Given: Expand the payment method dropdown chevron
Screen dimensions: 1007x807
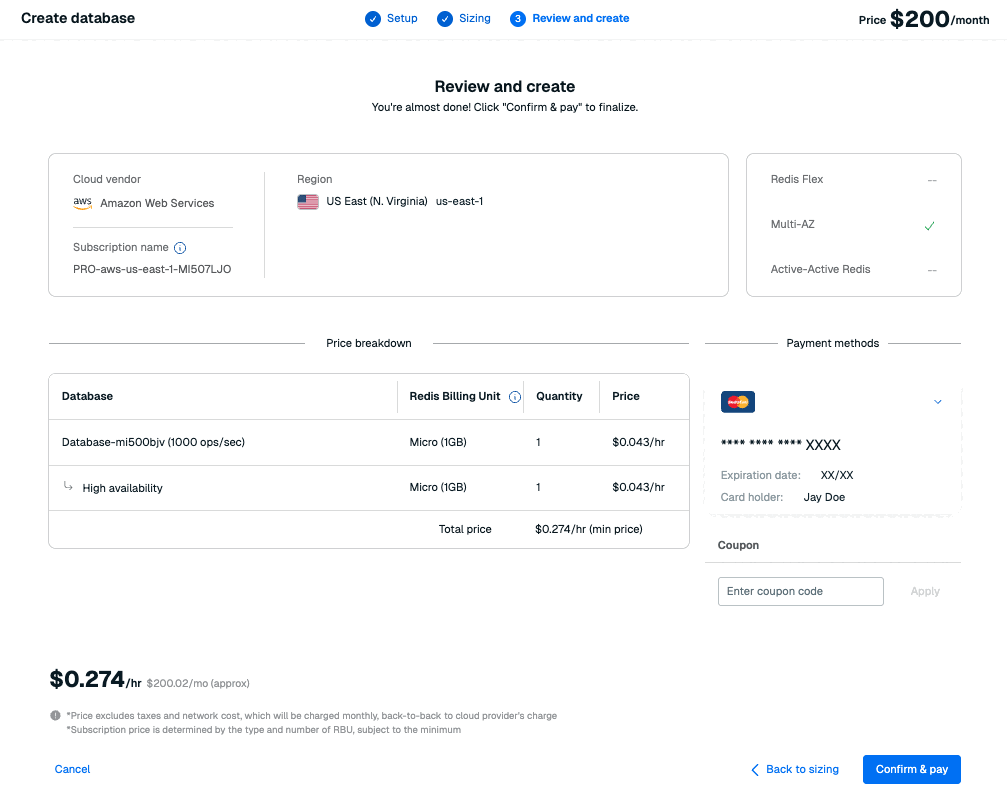Looking at the screenshot, I should [x=937, y=402].
